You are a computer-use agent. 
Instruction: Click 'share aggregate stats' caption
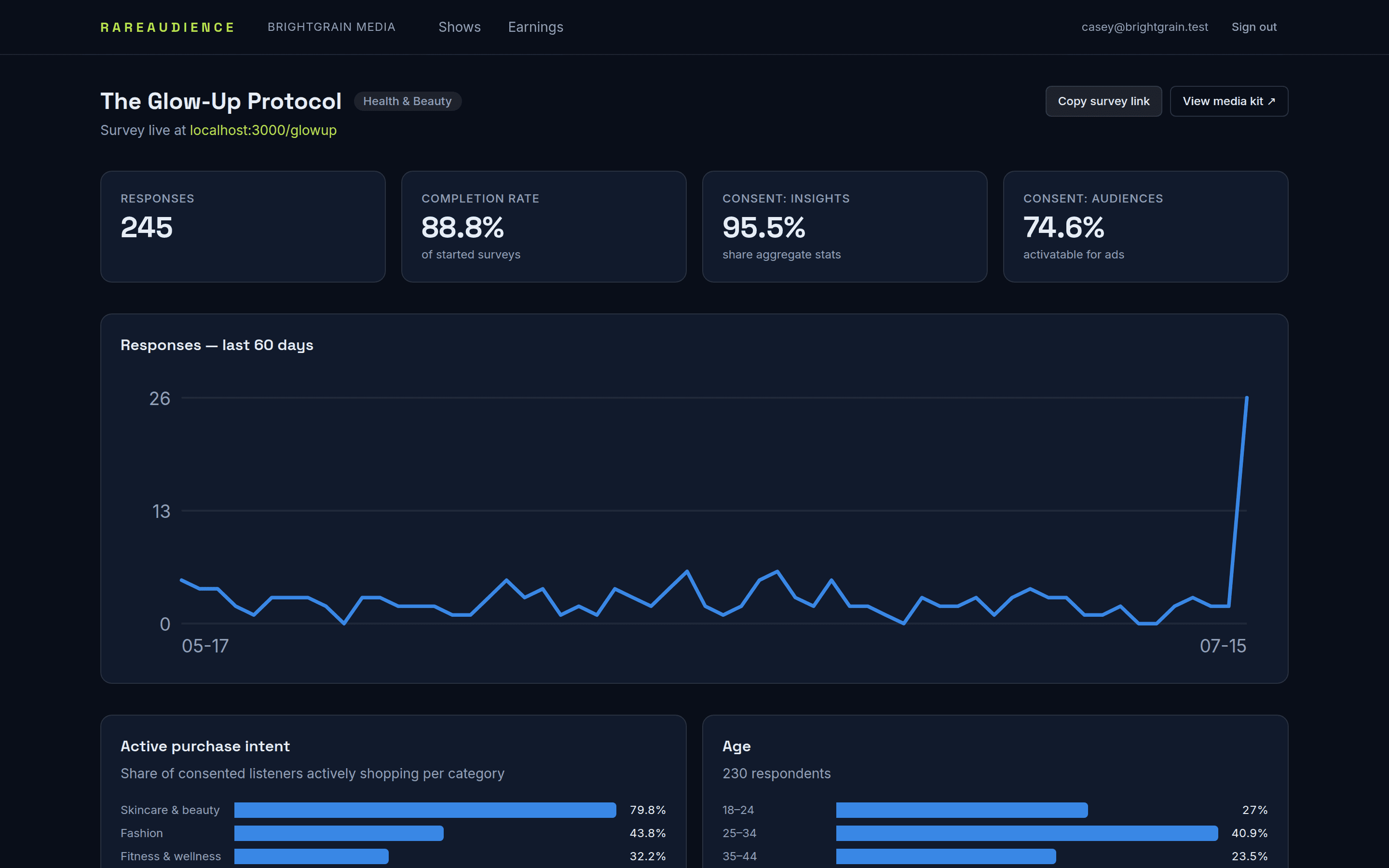781,254
